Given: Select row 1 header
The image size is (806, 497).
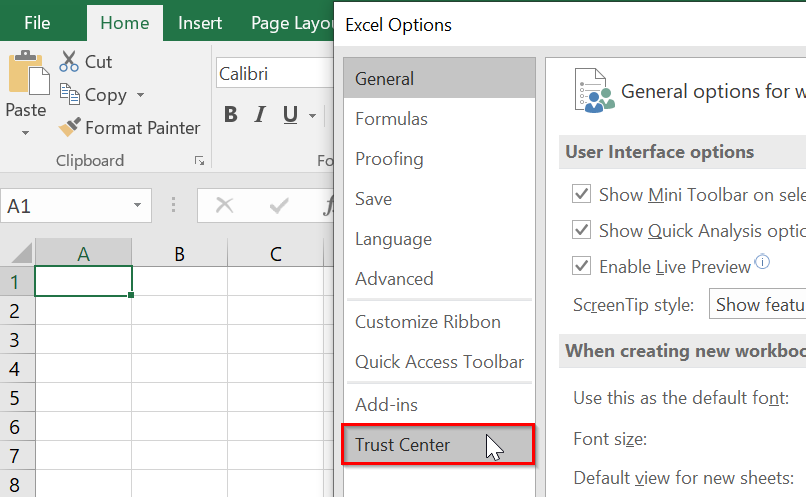Looking at the screenshot, I should [x=17, y=281].
